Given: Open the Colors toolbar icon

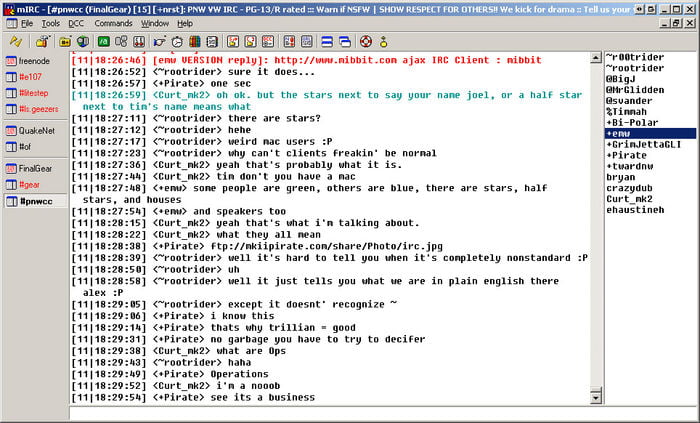Looking at the screenshot, I should pos(195,42).
